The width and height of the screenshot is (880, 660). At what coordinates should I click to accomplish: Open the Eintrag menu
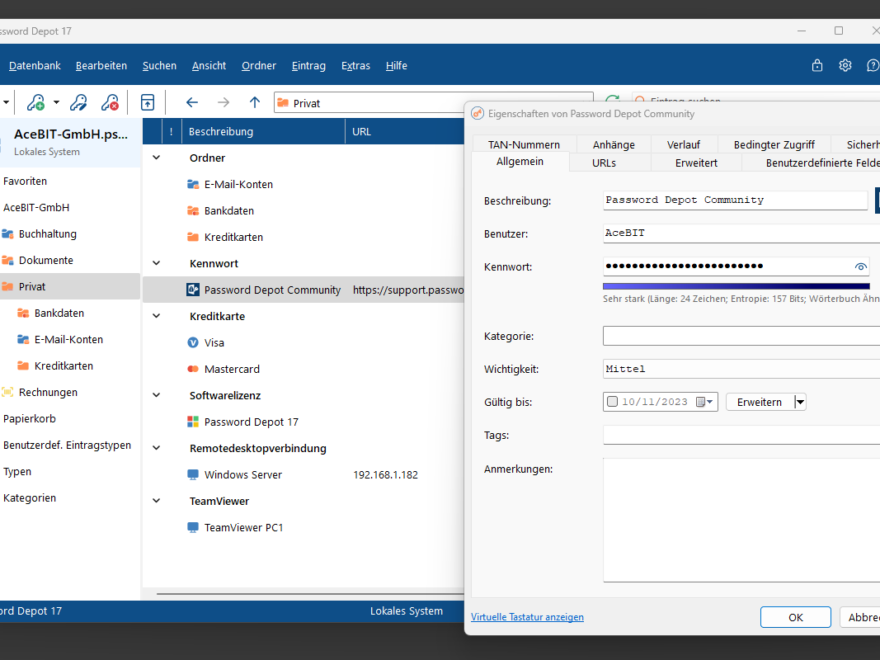[309, 66]
